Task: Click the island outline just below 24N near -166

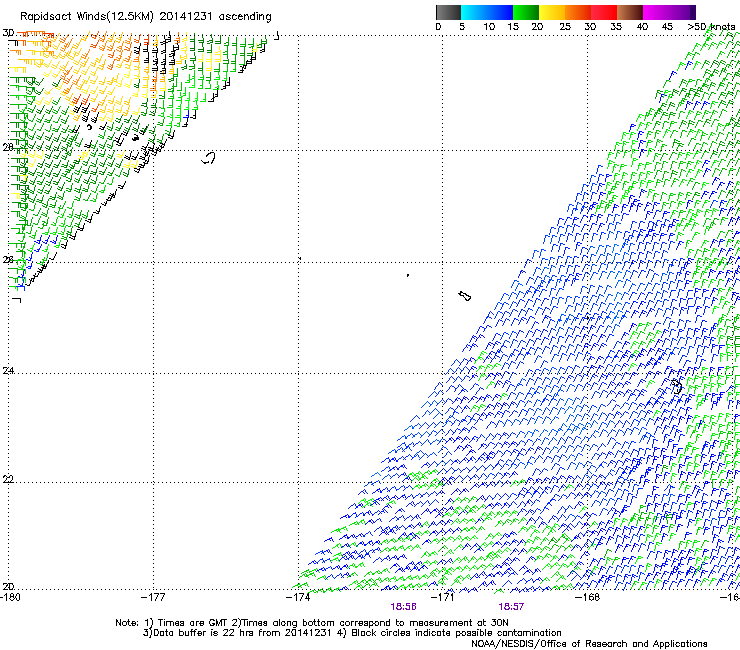Action: (677, 387)
